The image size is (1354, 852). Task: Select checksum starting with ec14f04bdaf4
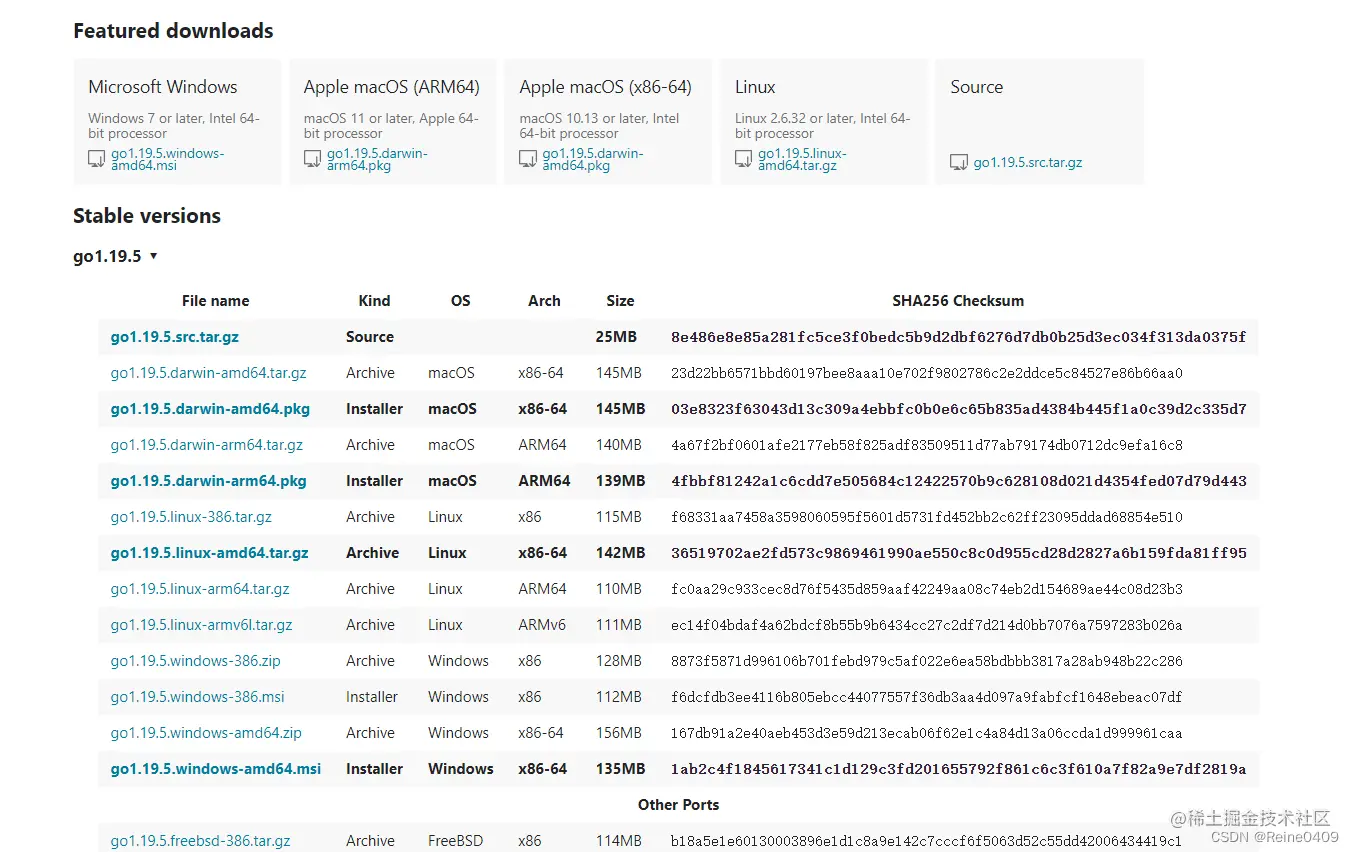coord(927,625)
